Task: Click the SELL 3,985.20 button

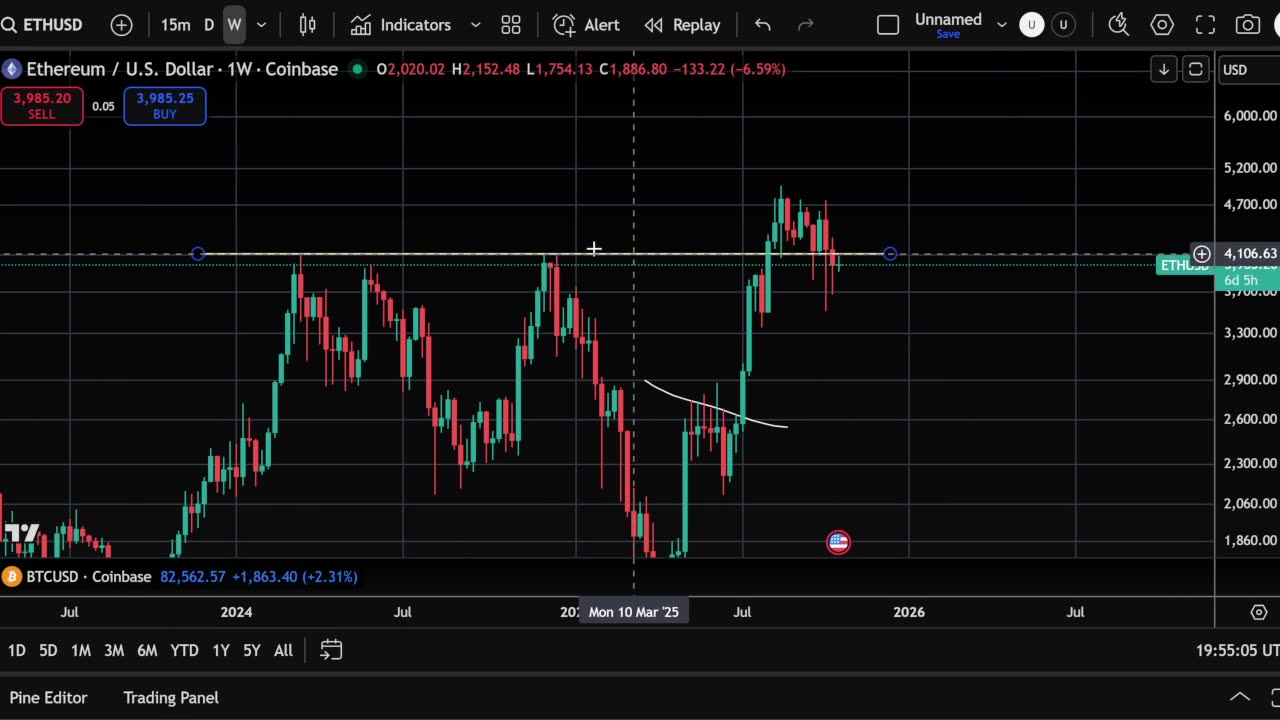Action: [42, 106]
